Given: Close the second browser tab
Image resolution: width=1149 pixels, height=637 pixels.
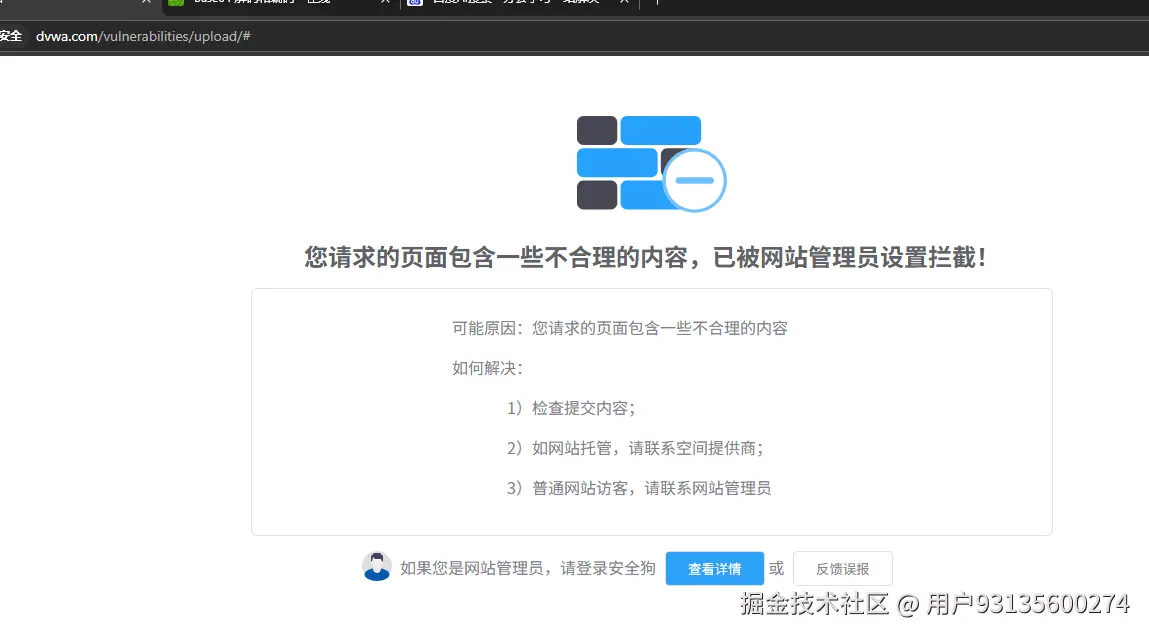Looking at the screenshot, I should 385,4.
